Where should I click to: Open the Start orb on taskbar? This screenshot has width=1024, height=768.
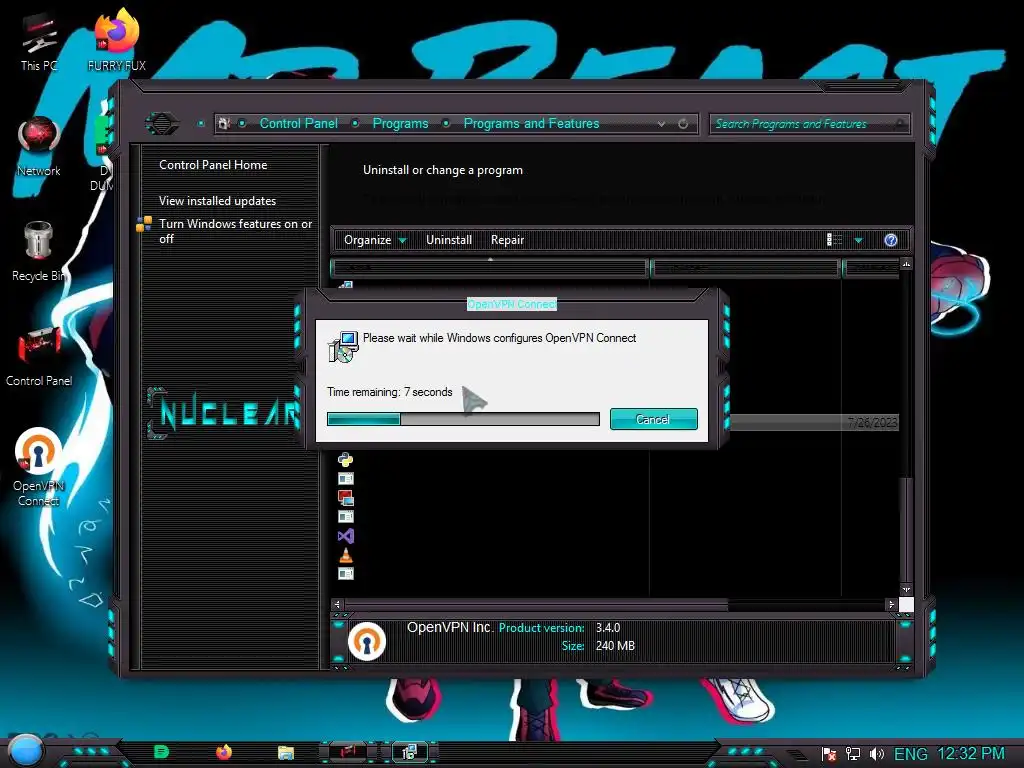click(x=26, y=750)
